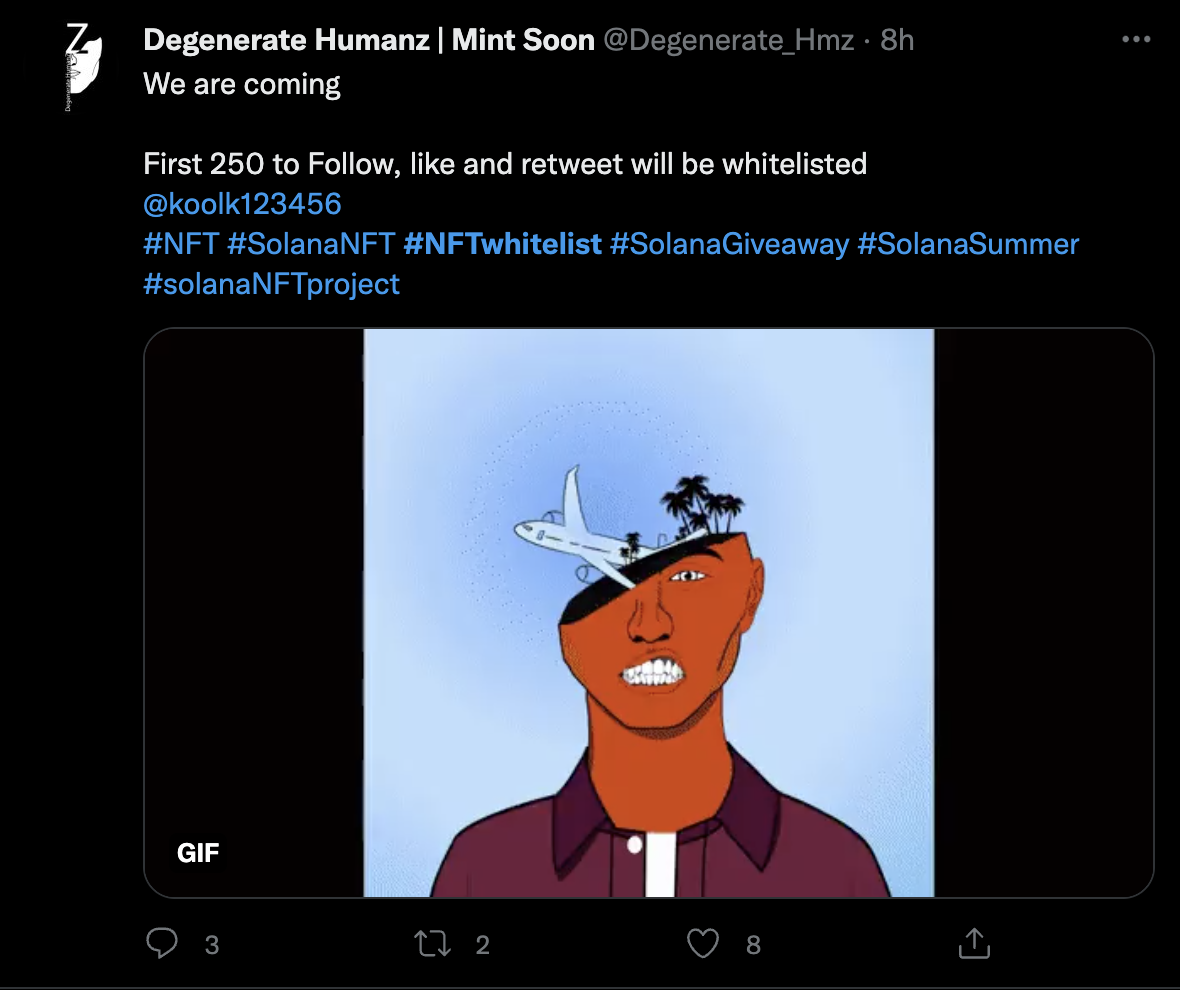
Task: Click the share tweet icon
Action: [974, 944]
